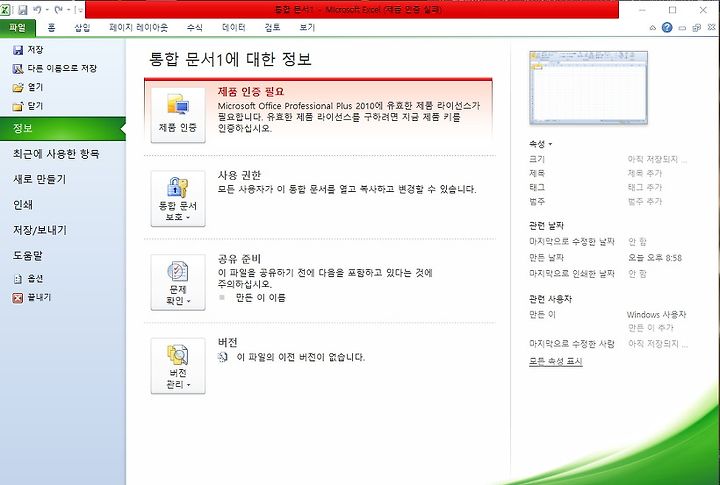720x485 pixels.
Task: Expand the 속성 properties dropdown
Action: click(540, 144)
